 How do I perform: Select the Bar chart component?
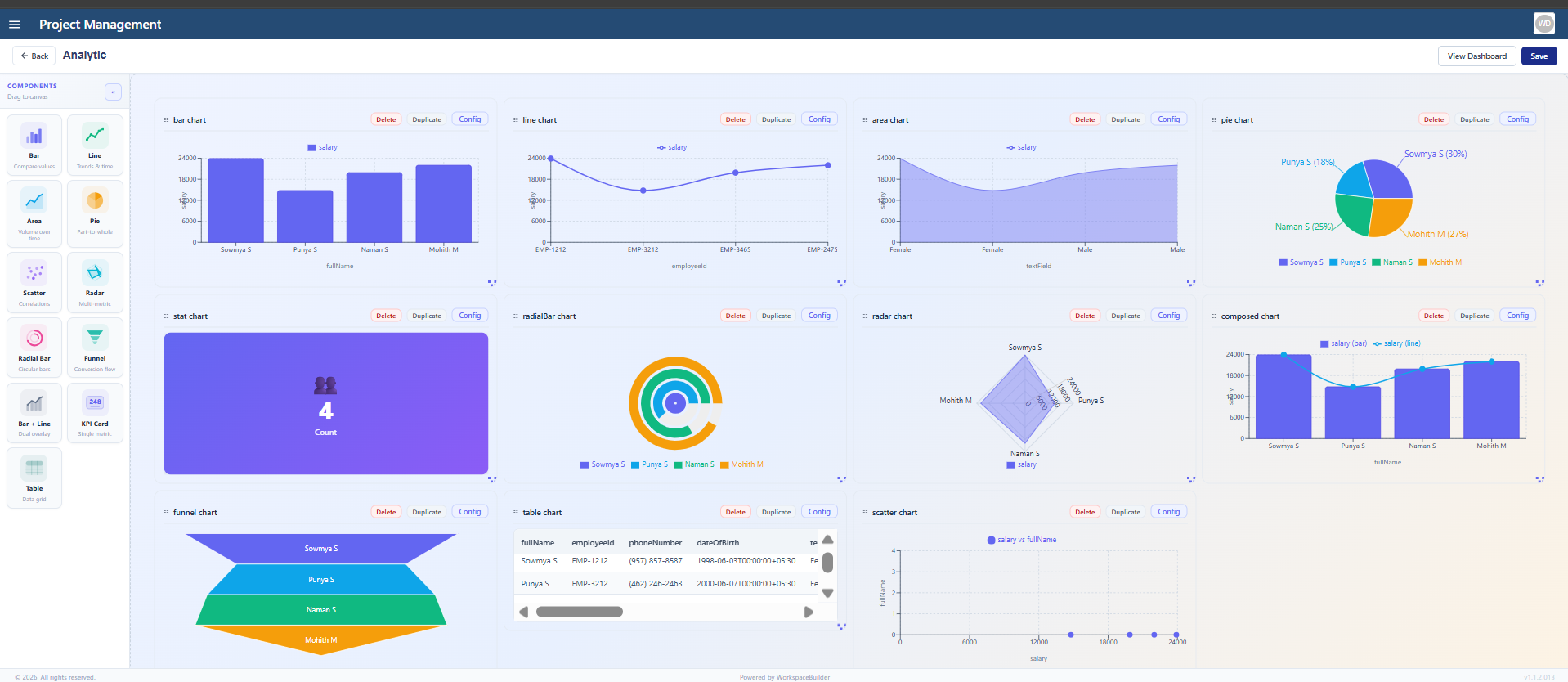[x=34, y=145]
